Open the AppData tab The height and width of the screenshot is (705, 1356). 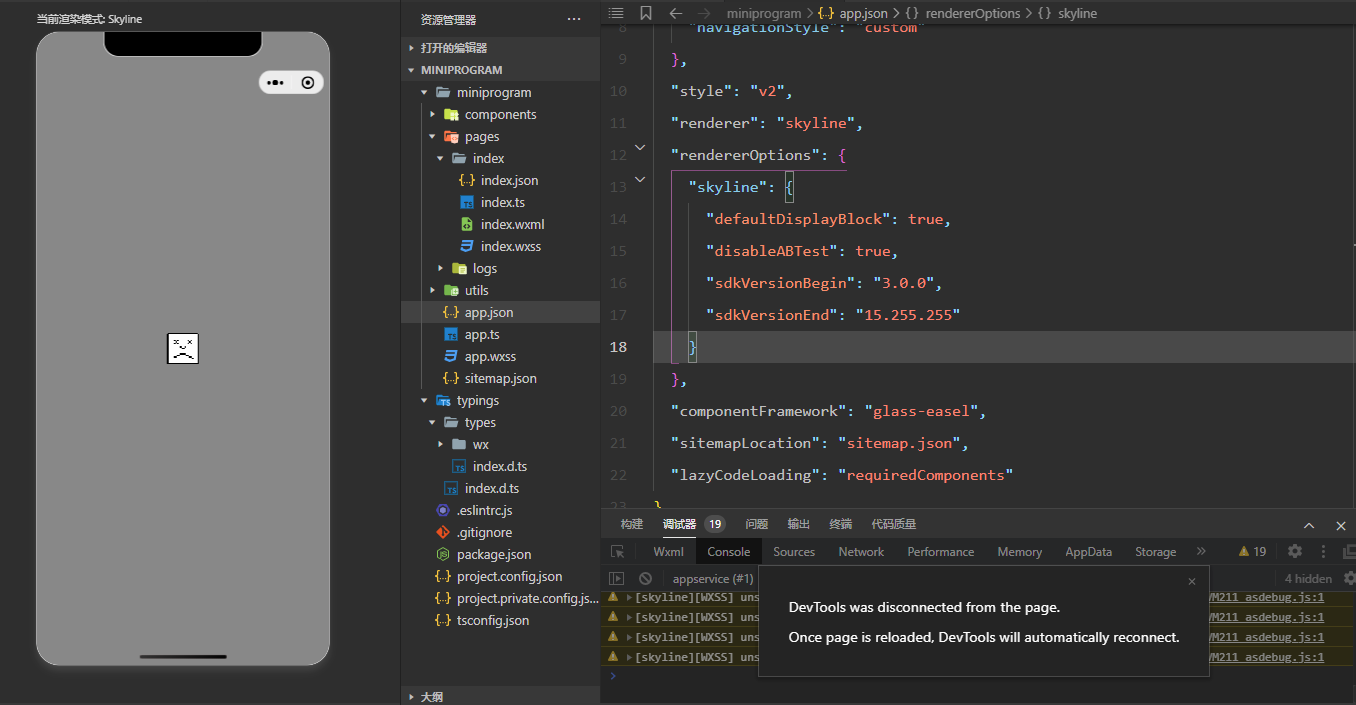1089,552
